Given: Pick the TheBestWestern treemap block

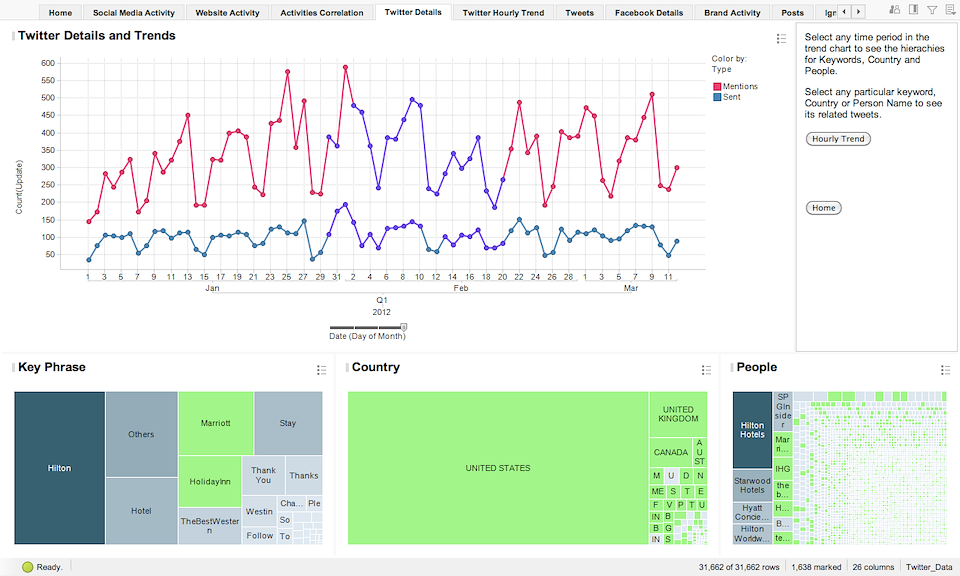Looking at the screenshot, I should (210, 526).
